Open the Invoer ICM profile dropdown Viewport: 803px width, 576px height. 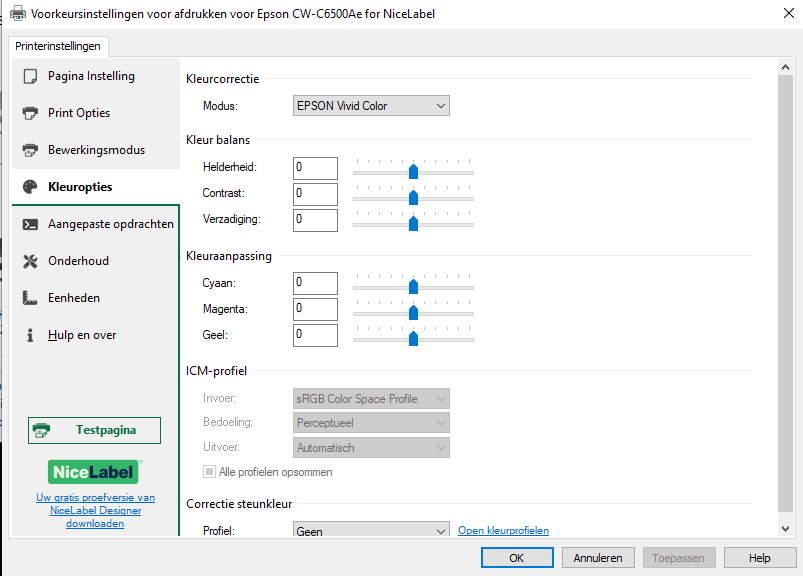[x=371, y=399]
